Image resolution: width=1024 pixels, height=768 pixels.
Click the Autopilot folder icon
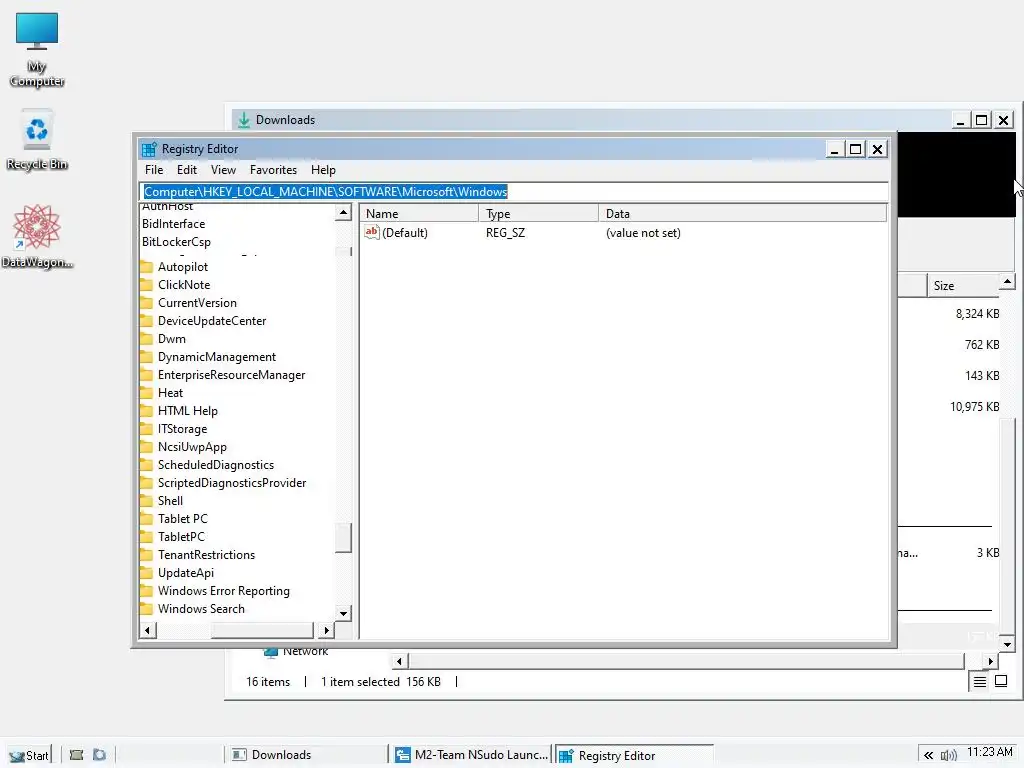click(x=147, y=266)
